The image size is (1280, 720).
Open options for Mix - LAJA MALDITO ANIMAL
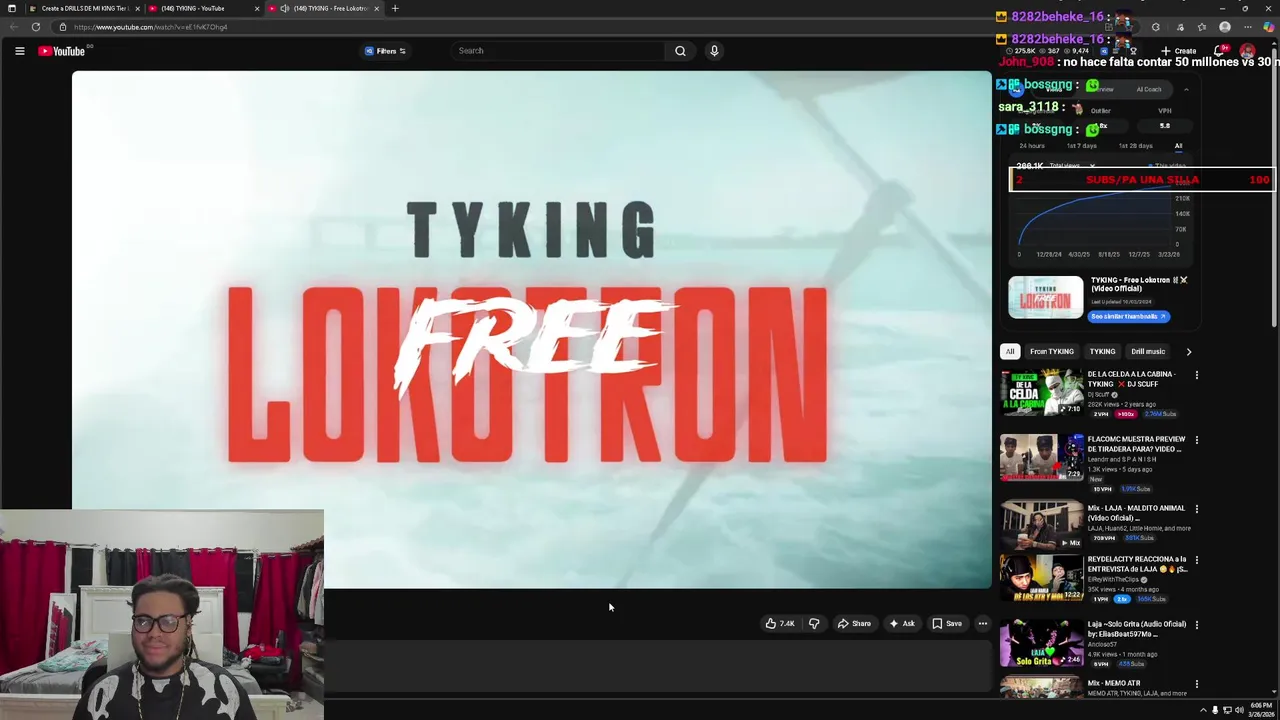1197,509
